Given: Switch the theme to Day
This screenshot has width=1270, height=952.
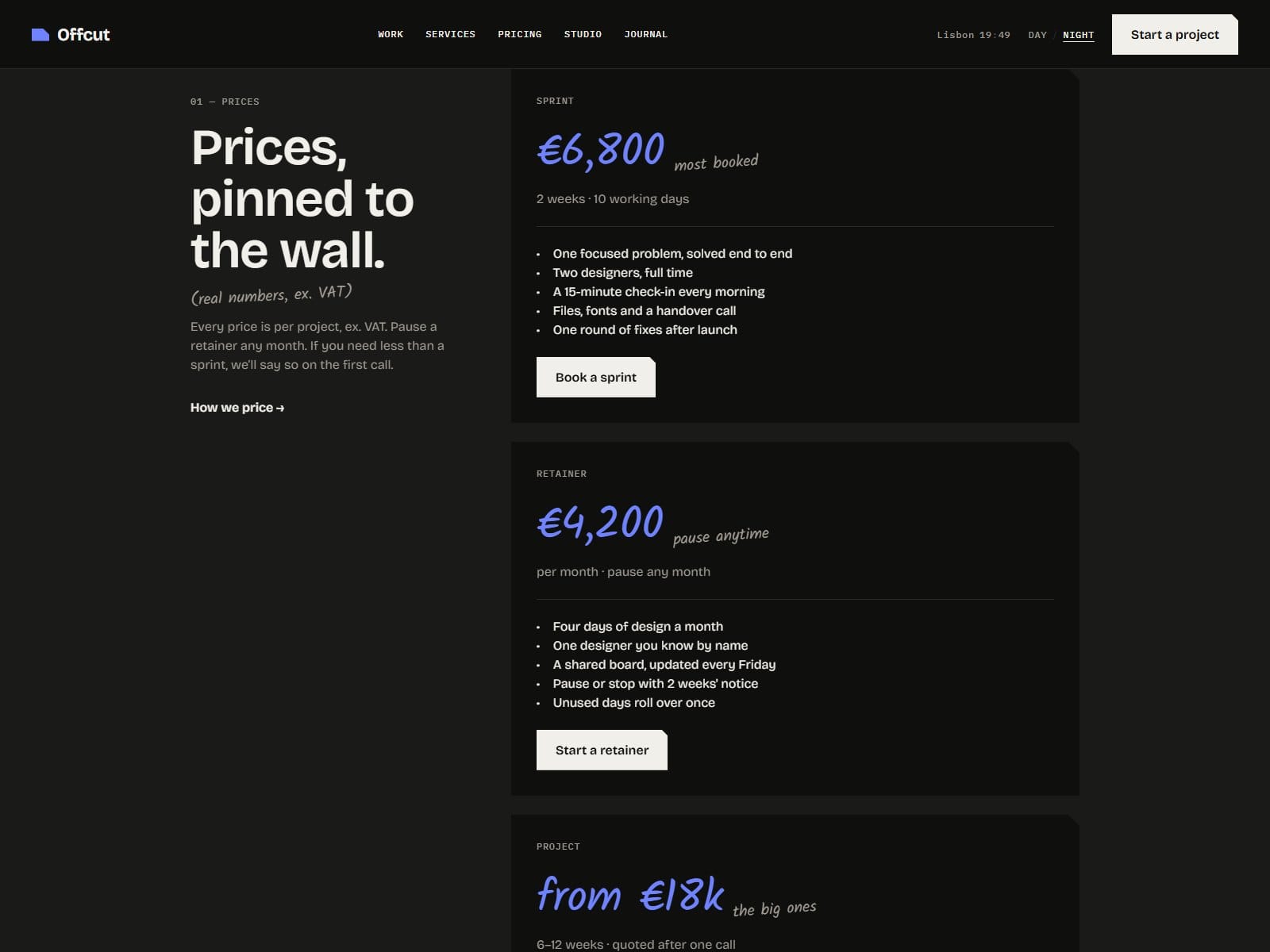Looking at the screenshot, I should pyautogui.click(x=1037, y=35).
